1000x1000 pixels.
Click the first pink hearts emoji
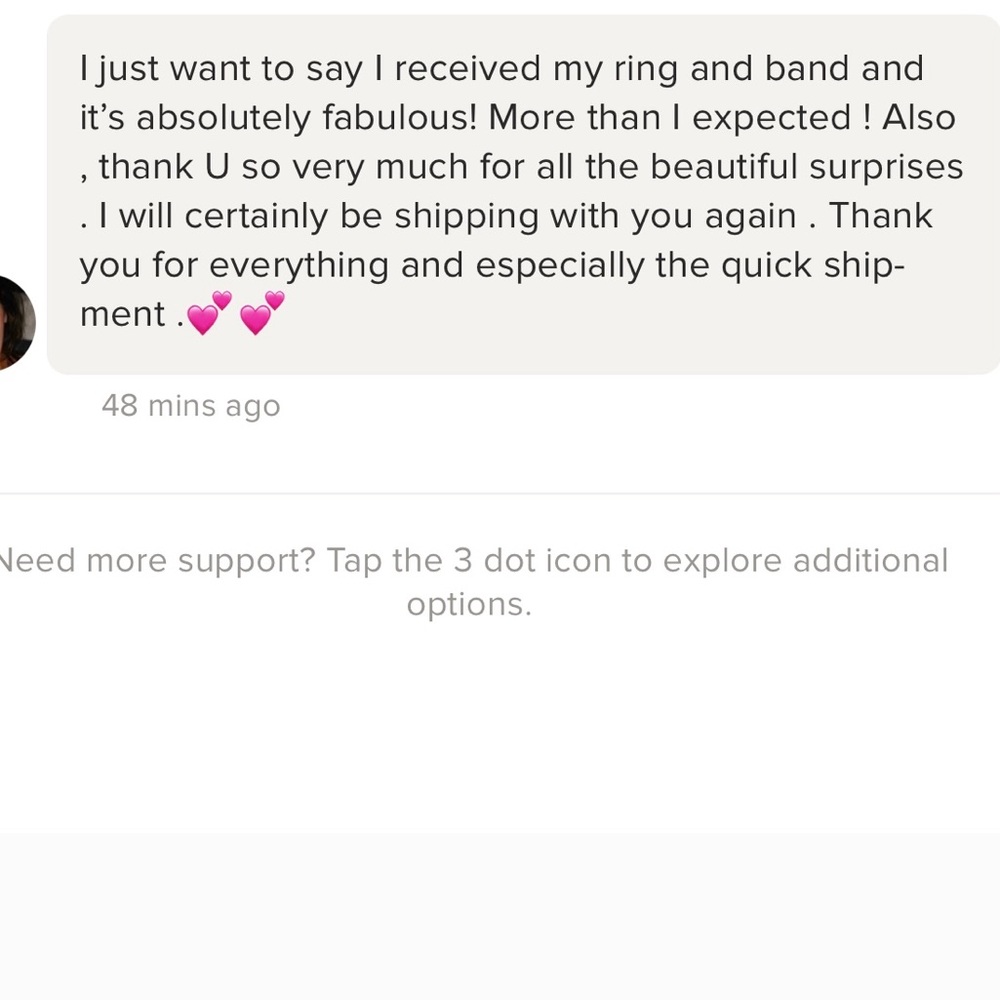(x=208, y=314)
